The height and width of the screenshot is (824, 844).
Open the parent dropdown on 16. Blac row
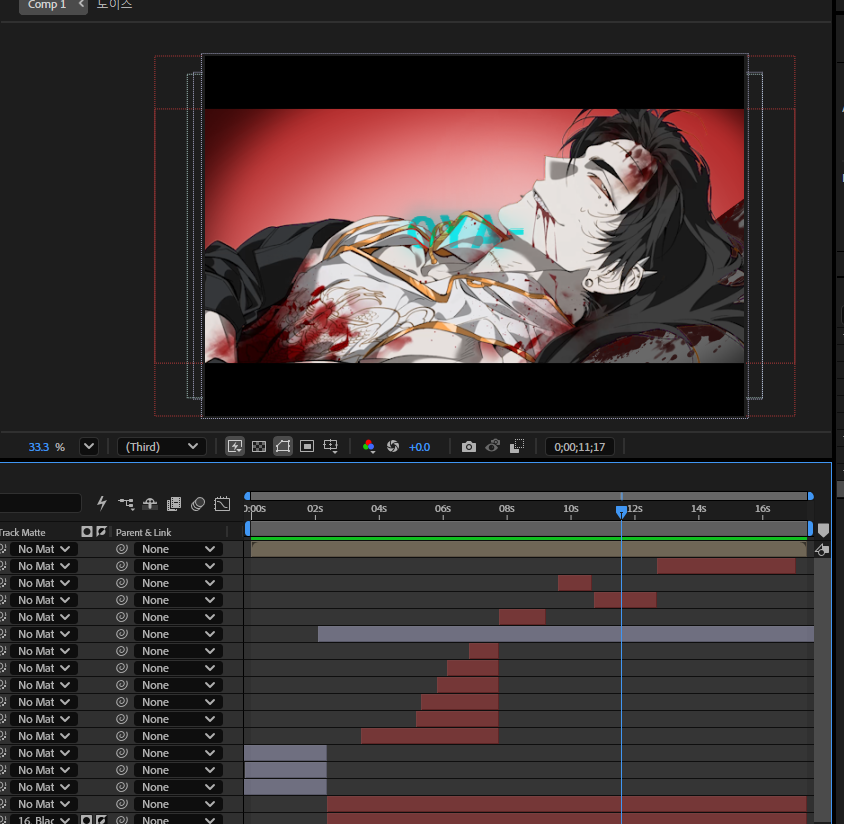coord(178,819)
